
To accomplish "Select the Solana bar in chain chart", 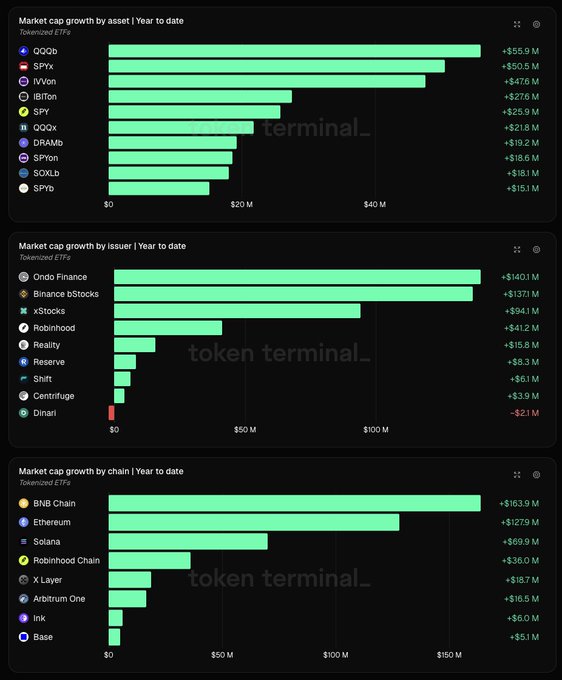I will pyautogui.click(x=188, y=542).
